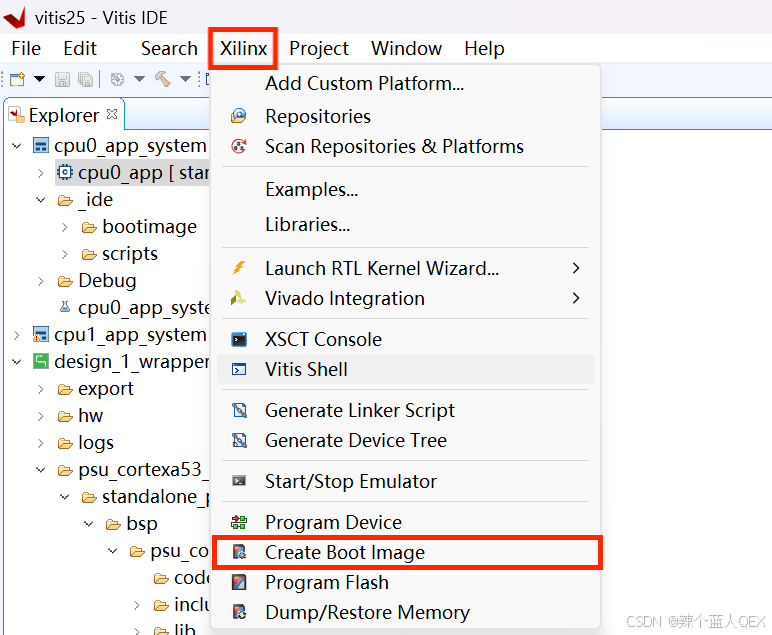Click the XSCT Console terminal icon

pos(239,339)
